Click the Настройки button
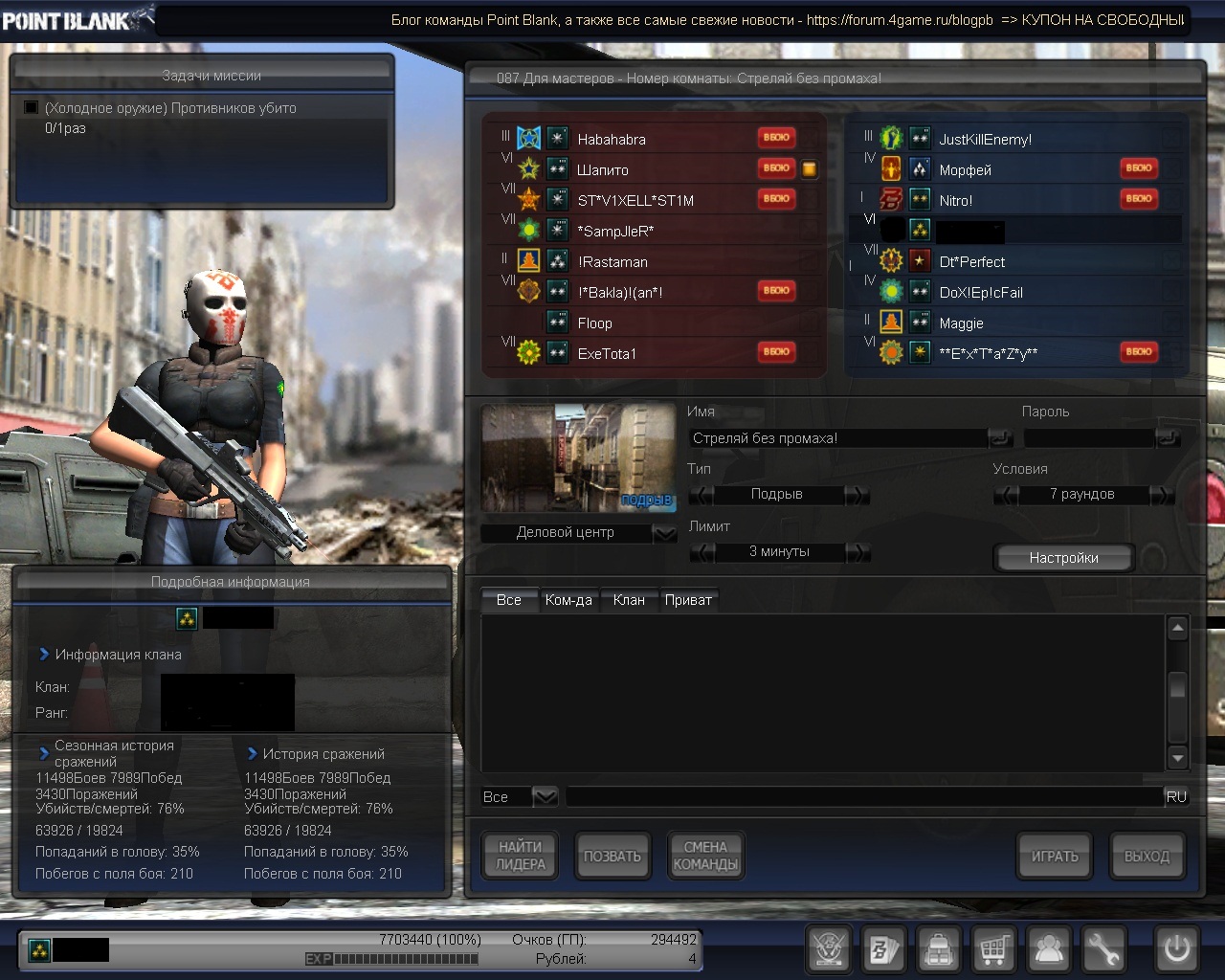The width and height of the screenshot is (1225, 980). (1063, 558)
